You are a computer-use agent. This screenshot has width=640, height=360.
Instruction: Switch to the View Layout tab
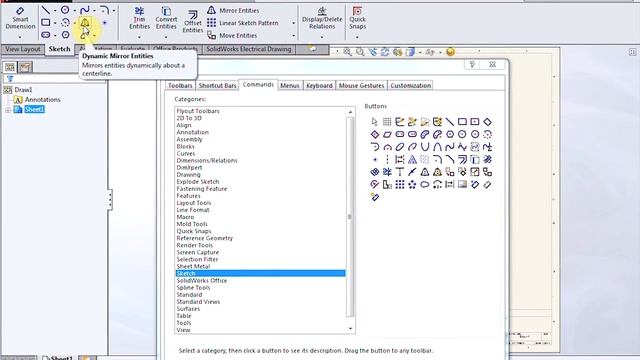(x=23, y=49)
